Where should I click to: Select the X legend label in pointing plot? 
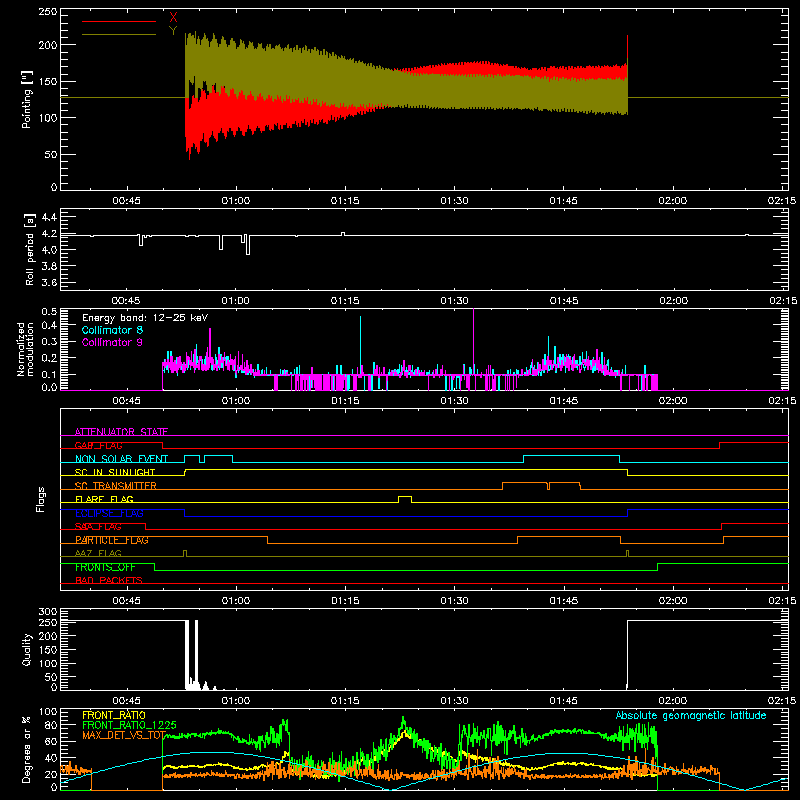pyautogui.click(x=173, y=18)
